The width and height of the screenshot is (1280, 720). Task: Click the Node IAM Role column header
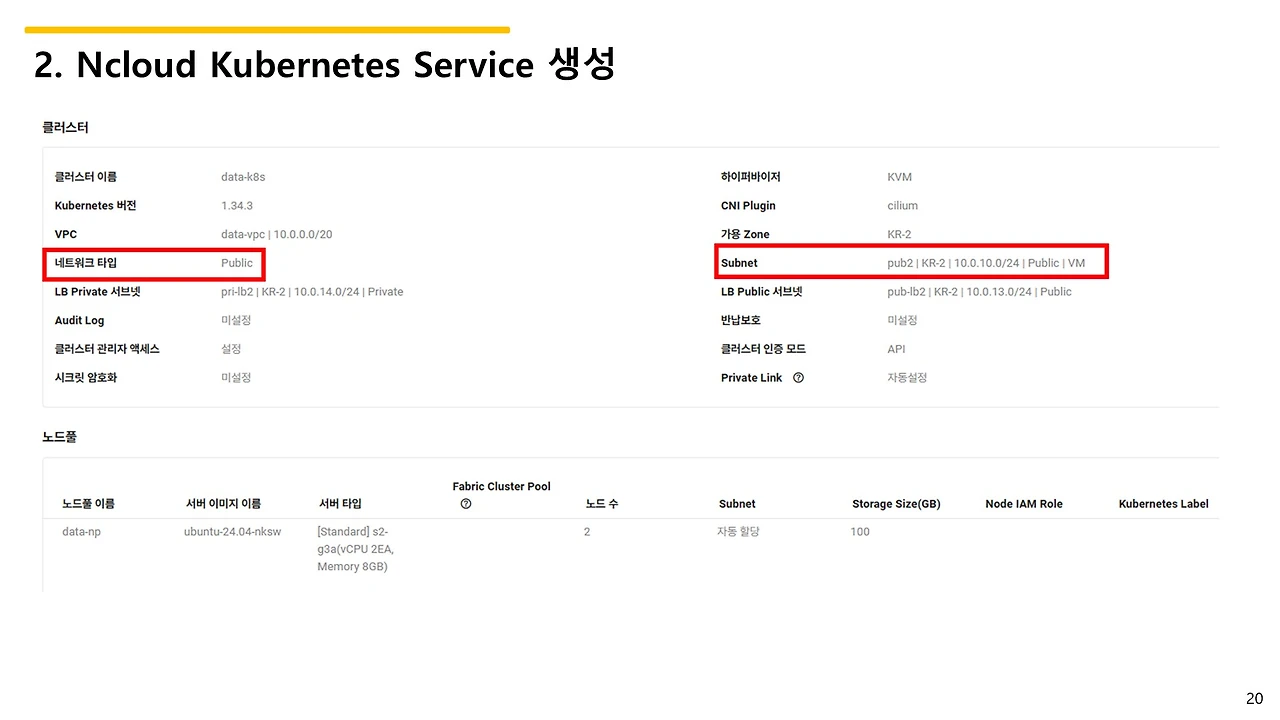[1024, 504]
